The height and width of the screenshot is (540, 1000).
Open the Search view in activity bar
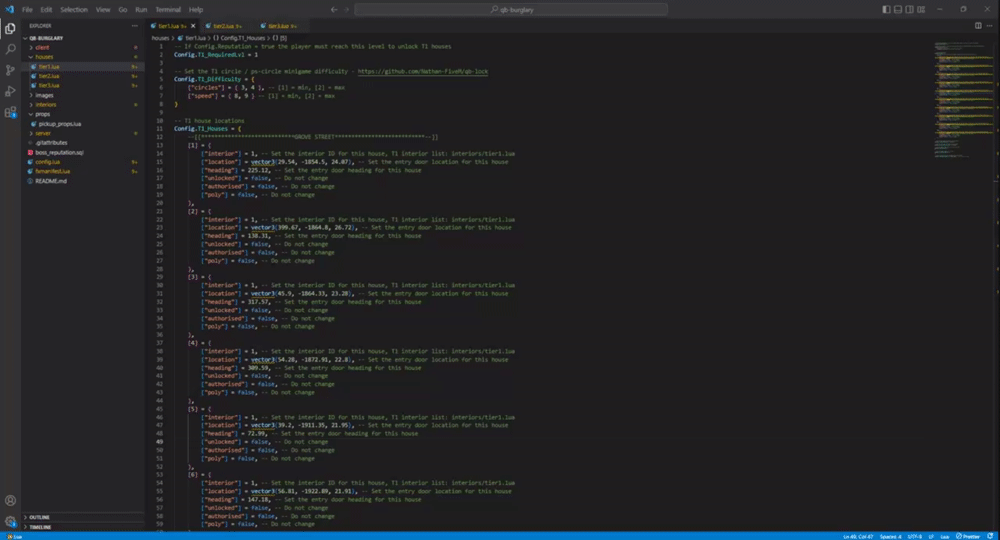pos(11,49)
